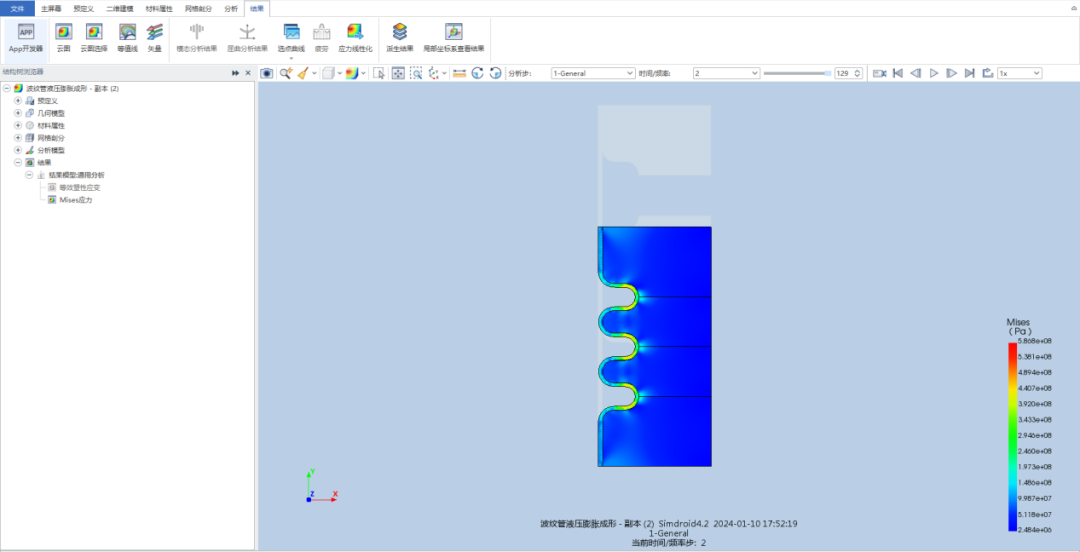This screenshot has width=1080, height=552.
Task: Open the contour style dropdown arrow
Action: 363,73
